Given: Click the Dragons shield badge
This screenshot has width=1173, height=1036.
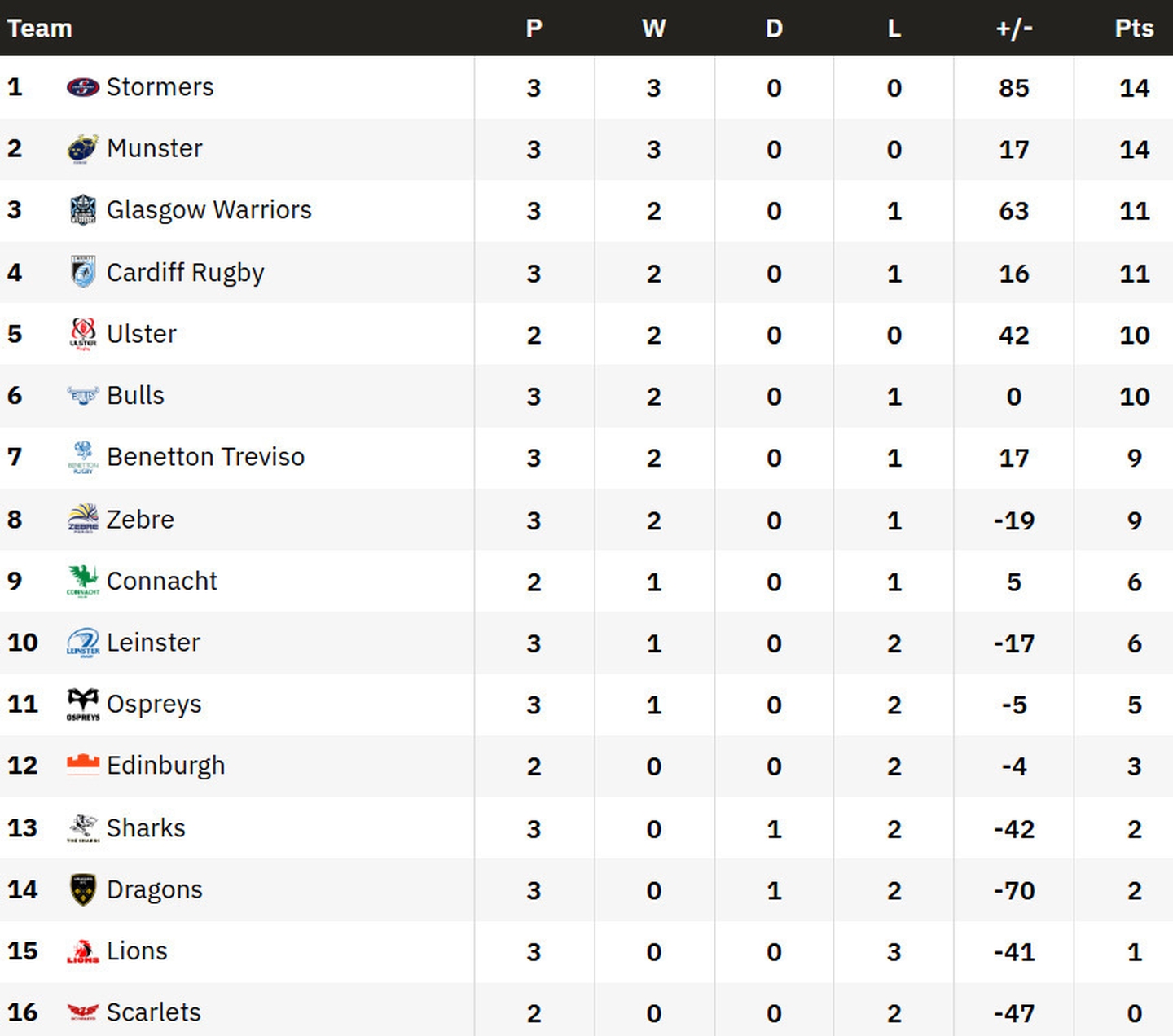Looking at the screenshot, I should click(x=82, y=889).
